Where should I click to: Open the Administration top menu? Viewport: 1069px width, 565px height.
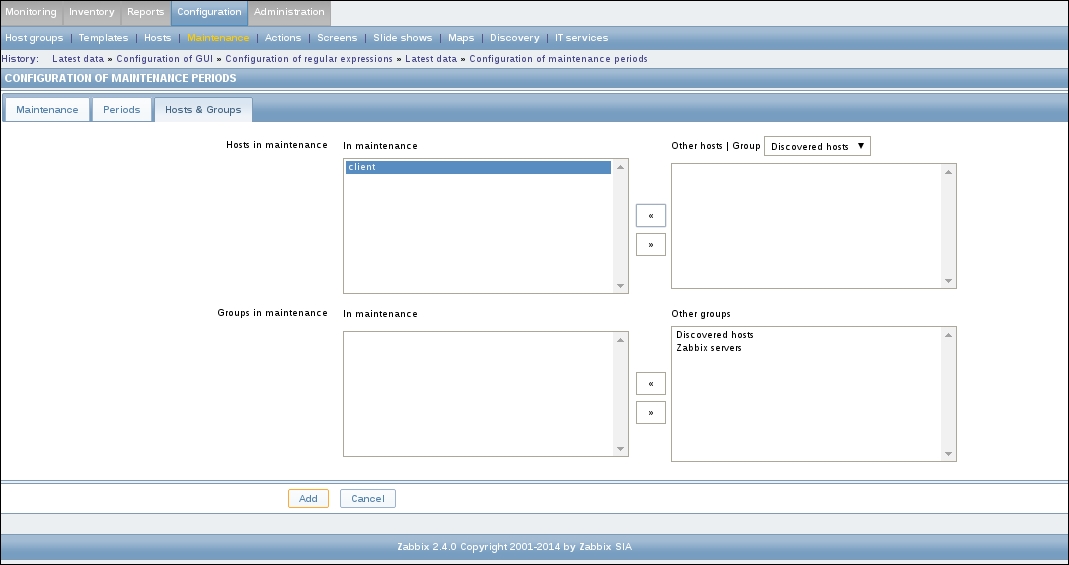click(x=289, y=12)
